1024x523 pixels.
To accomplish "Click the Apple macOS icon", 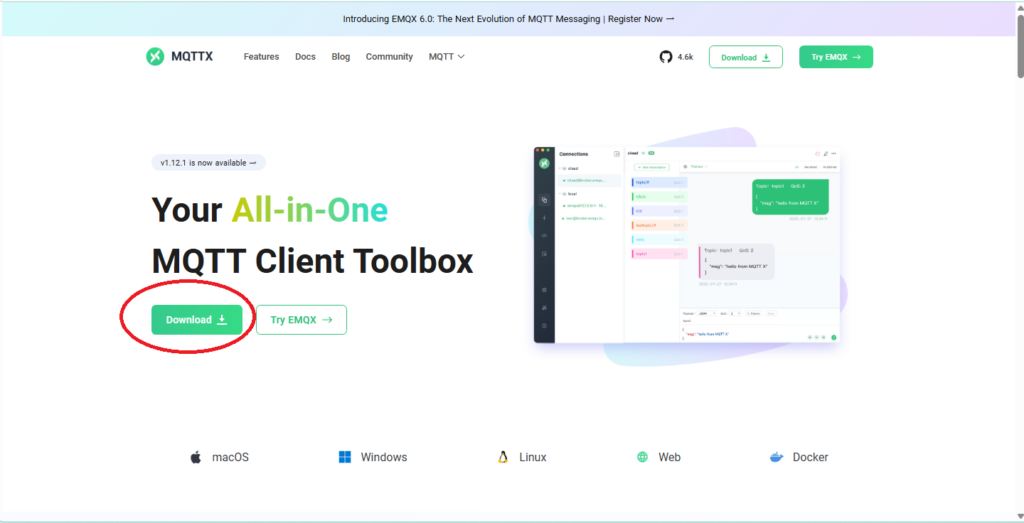I will coord(196,457).
